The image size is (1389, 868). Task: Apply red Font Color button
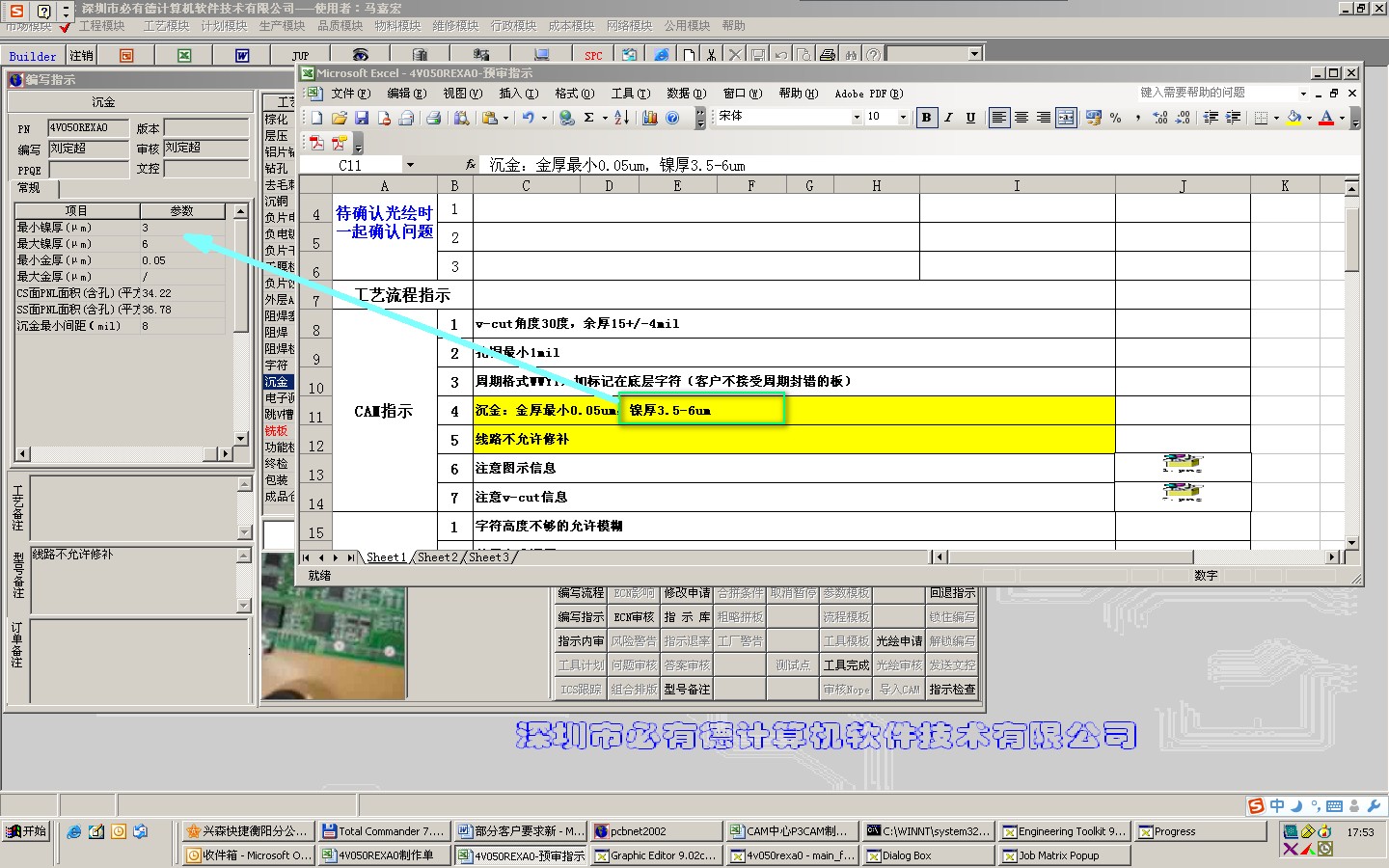tap(1327, 118)
